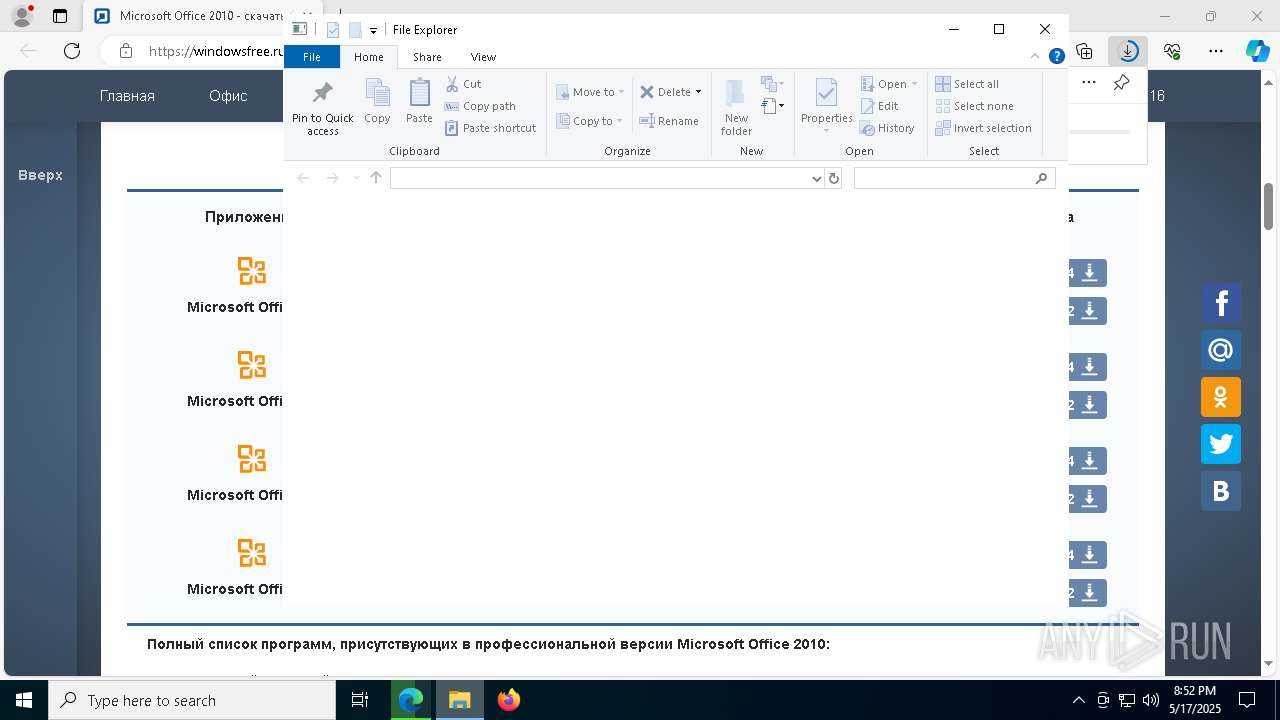Click Type here to search box
This screenshot has width=1280, height=720.
(x=192, y=700)
